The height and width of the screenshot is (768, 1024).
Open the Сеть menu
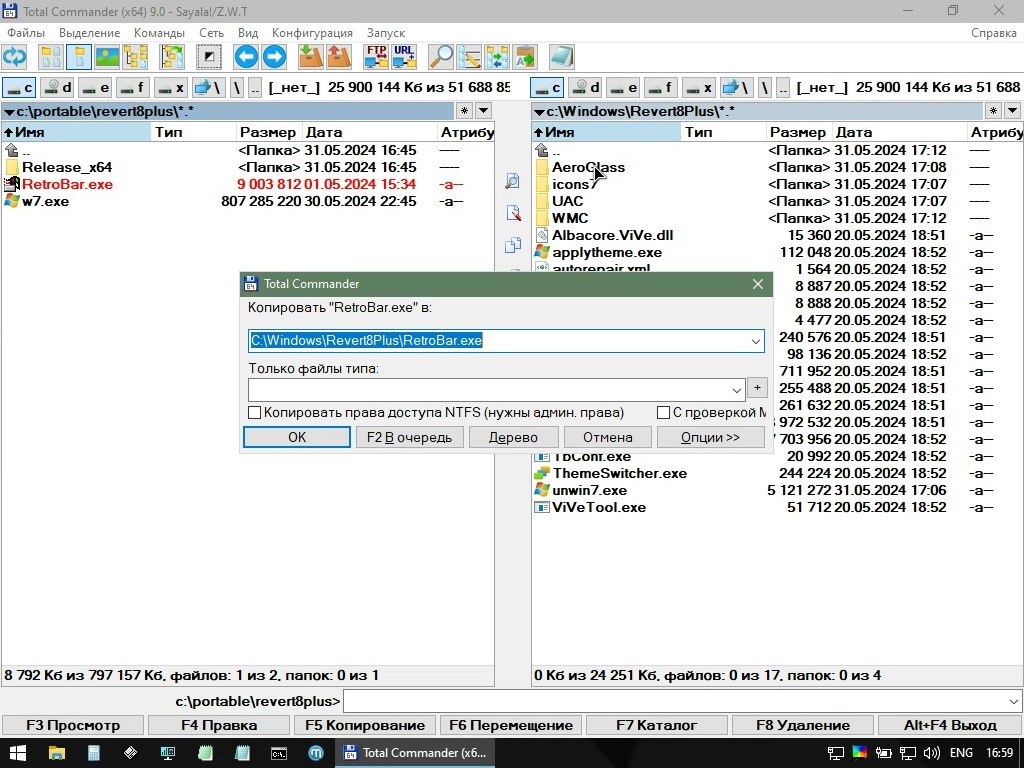pos(212,33)
